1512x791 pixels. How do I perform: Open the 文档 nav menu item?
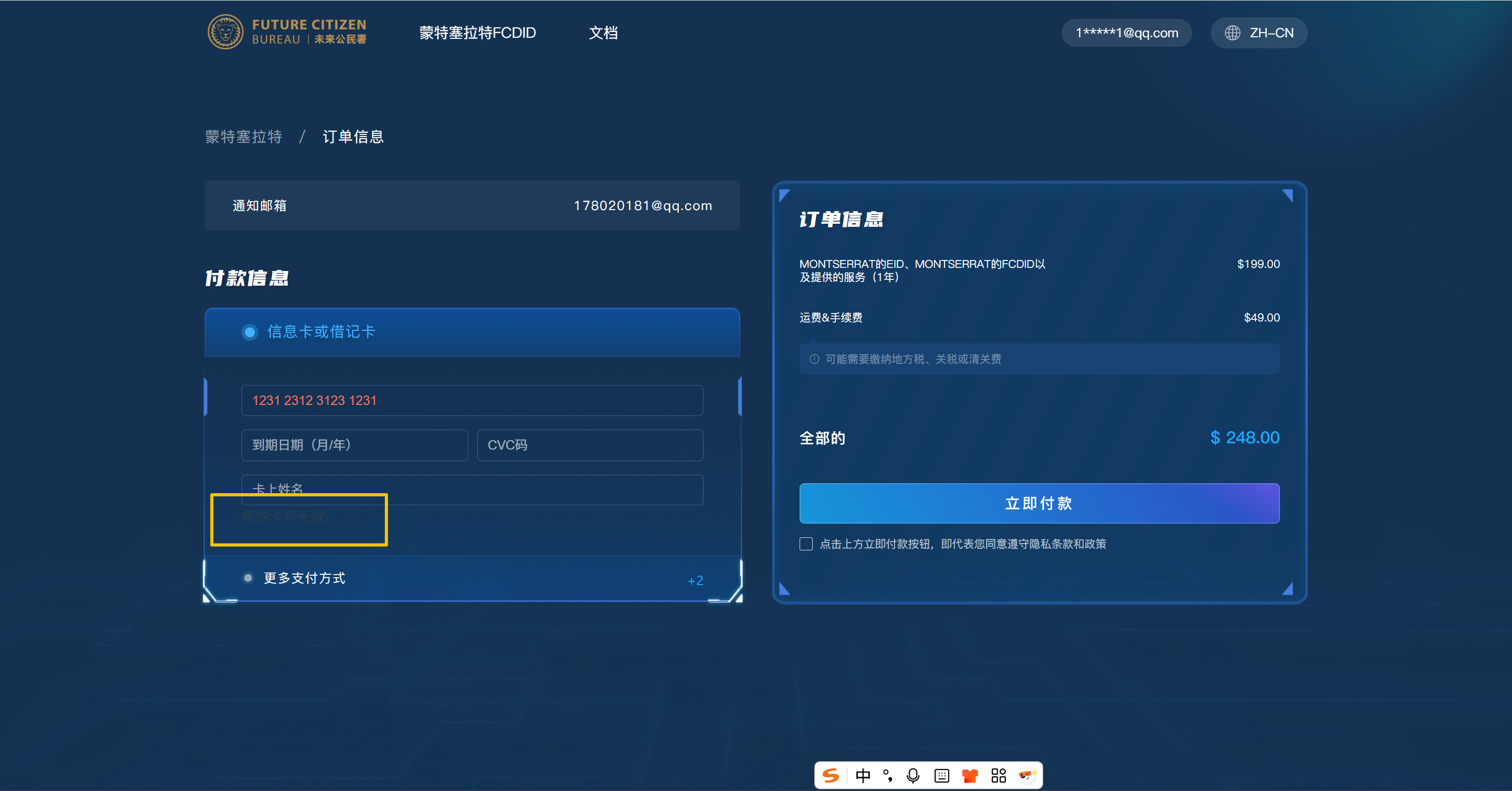click(603, 33)
